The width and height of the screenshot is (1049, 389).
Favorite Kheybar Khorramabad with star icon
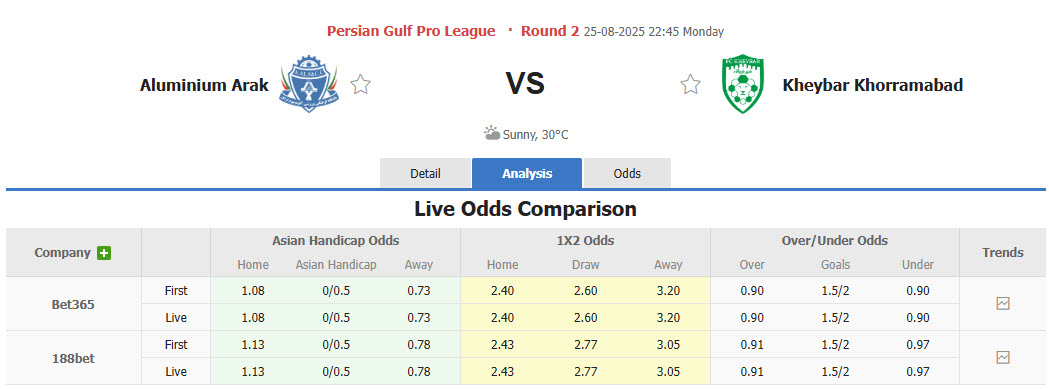690,84
